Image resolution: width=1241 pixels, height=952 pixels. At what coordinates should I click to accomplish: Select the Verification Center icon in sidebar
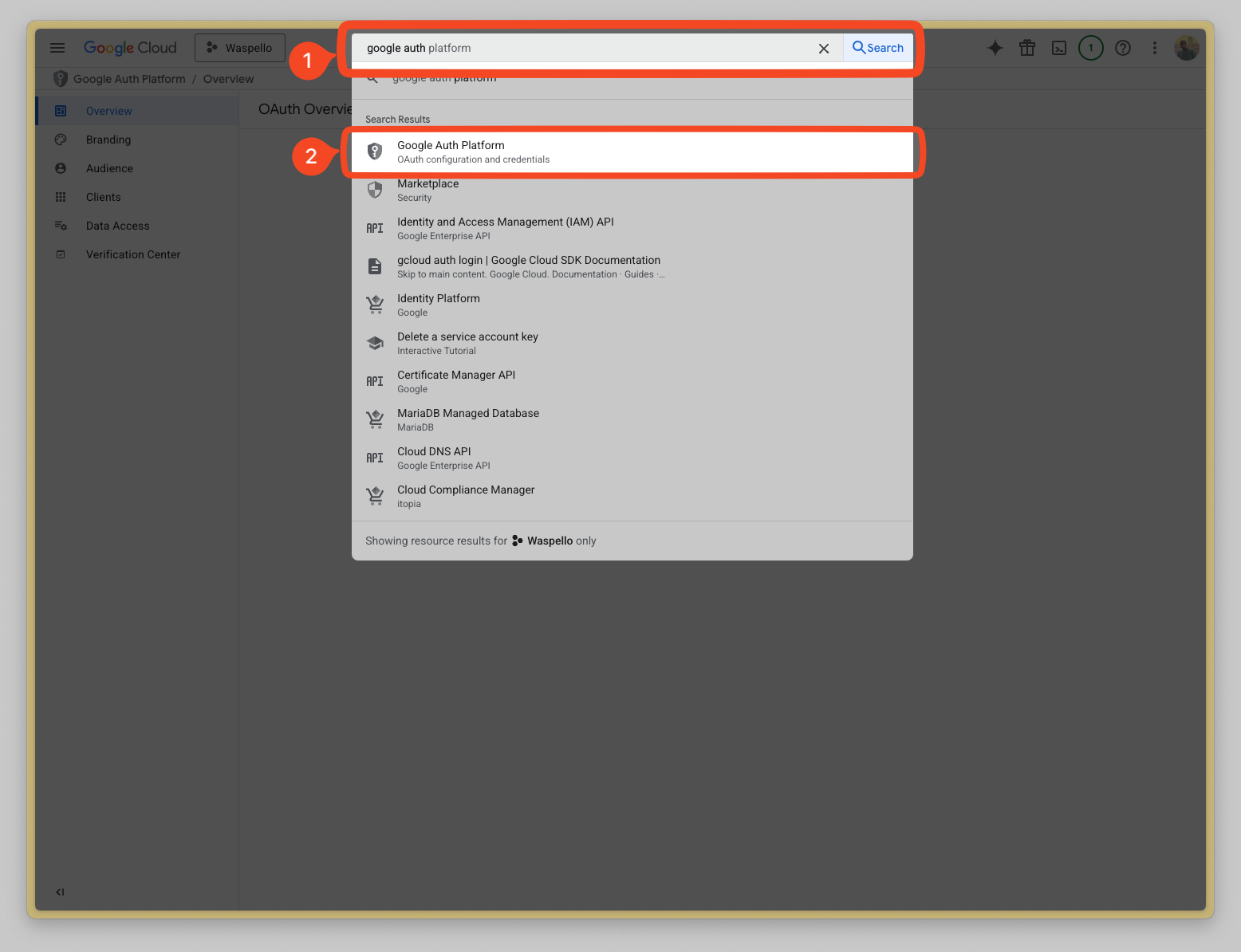pyautogui.click(x=61, y=254)
